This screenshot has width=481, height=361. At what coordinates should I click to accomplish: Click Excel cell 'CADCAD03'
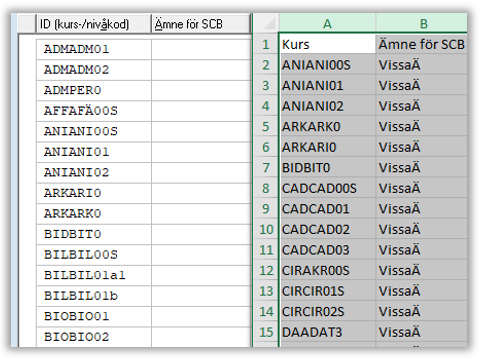[x=327, y=250]
